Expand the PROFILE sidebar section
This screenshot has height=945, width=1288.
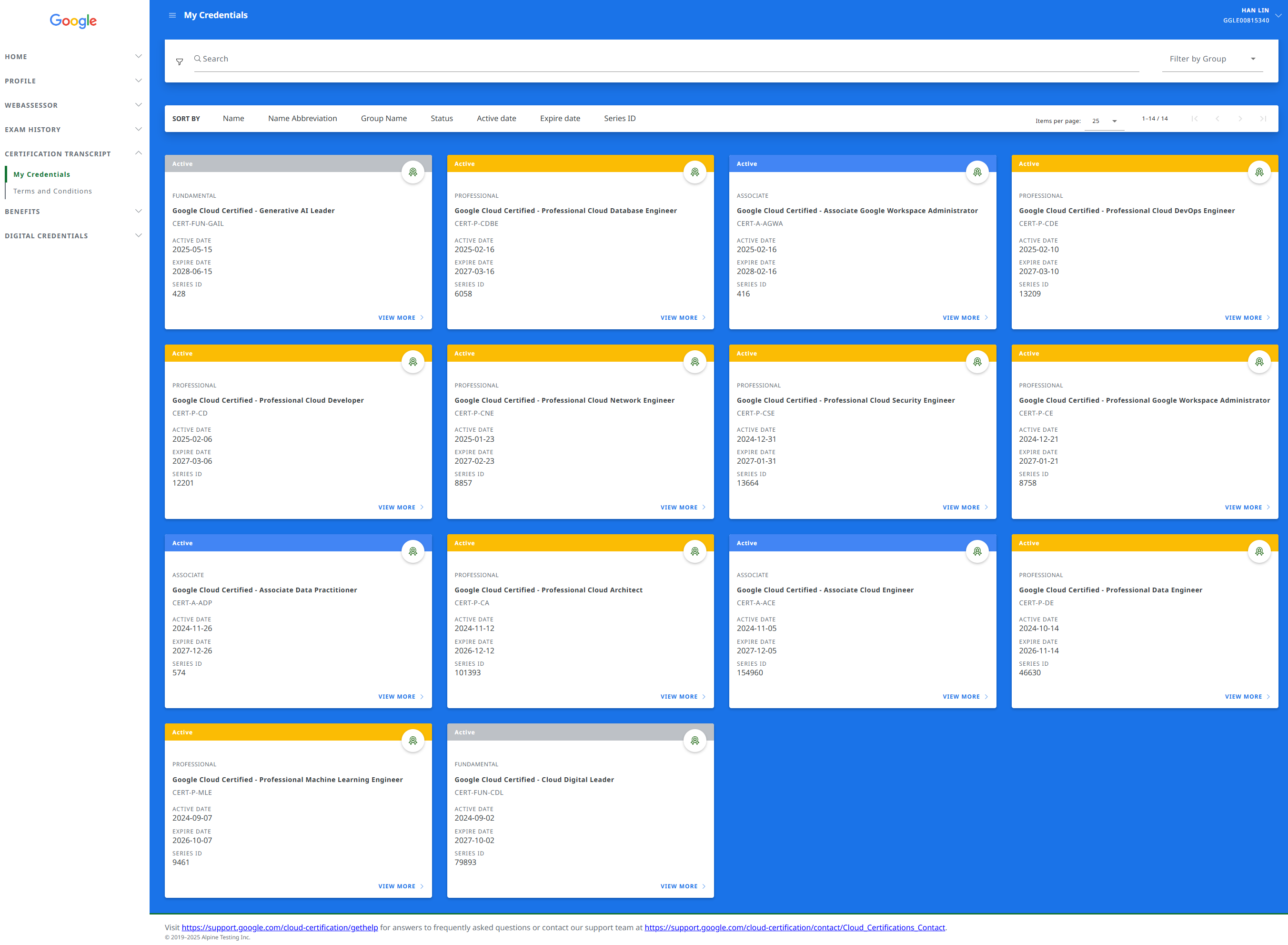click(73, 81)
